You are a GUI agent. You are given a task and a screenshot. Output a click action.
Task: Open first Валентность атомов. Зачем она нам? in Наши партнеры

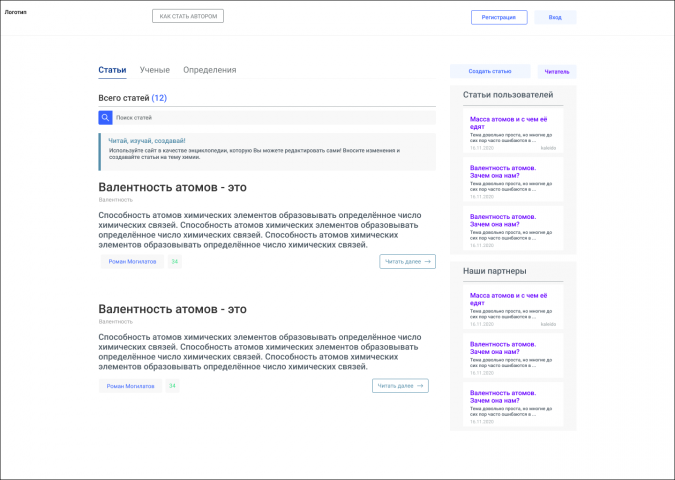[x=513, y=356]
